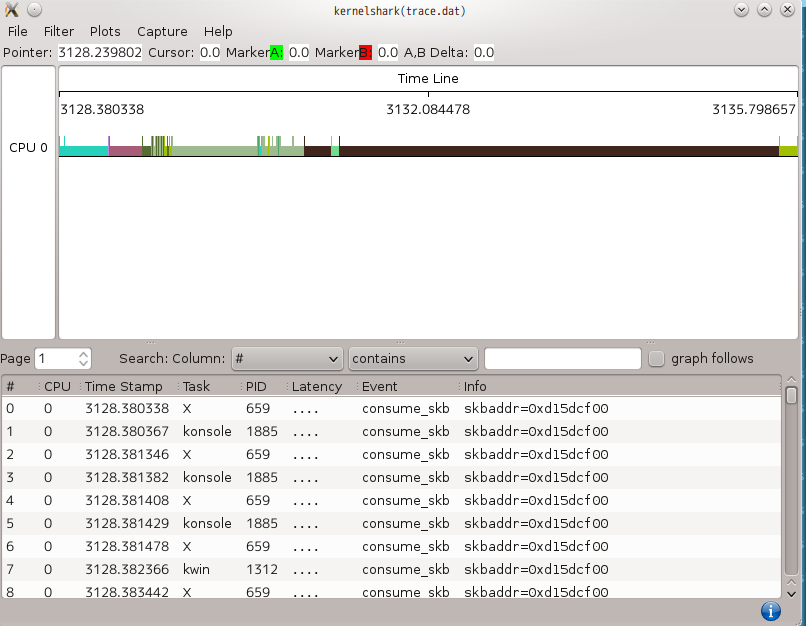Screen dimensions: 806x626
Task: Click the round sticky button in title bar
Action: click(x=34, y=9)
